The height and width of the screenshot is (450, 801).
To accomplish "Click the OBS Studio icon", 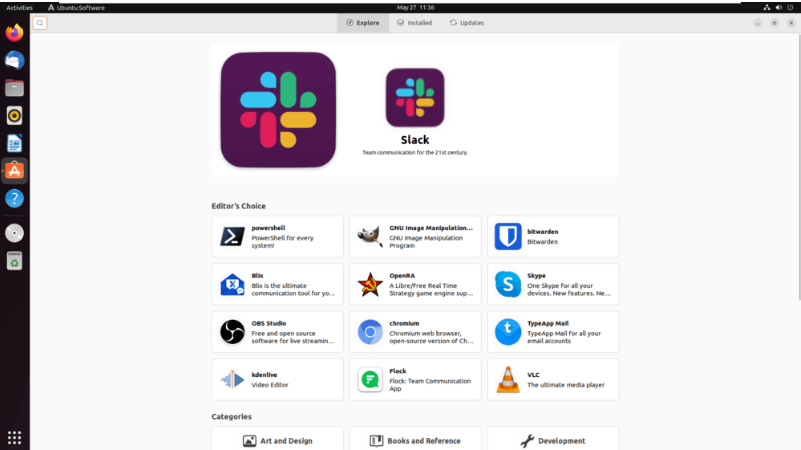I will 232,332.
